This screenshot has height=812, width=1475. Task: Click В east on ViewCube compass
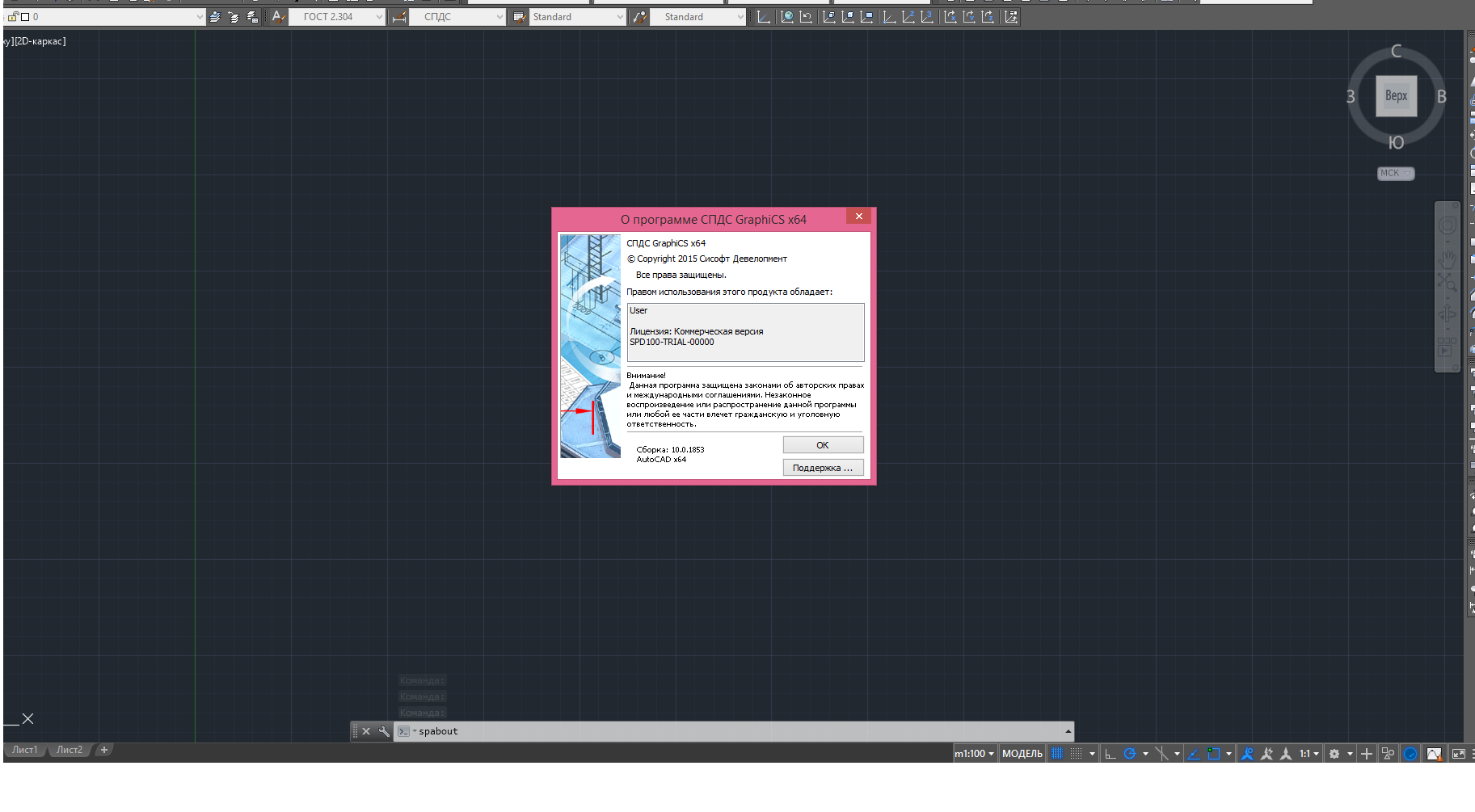coord(1441,97)
